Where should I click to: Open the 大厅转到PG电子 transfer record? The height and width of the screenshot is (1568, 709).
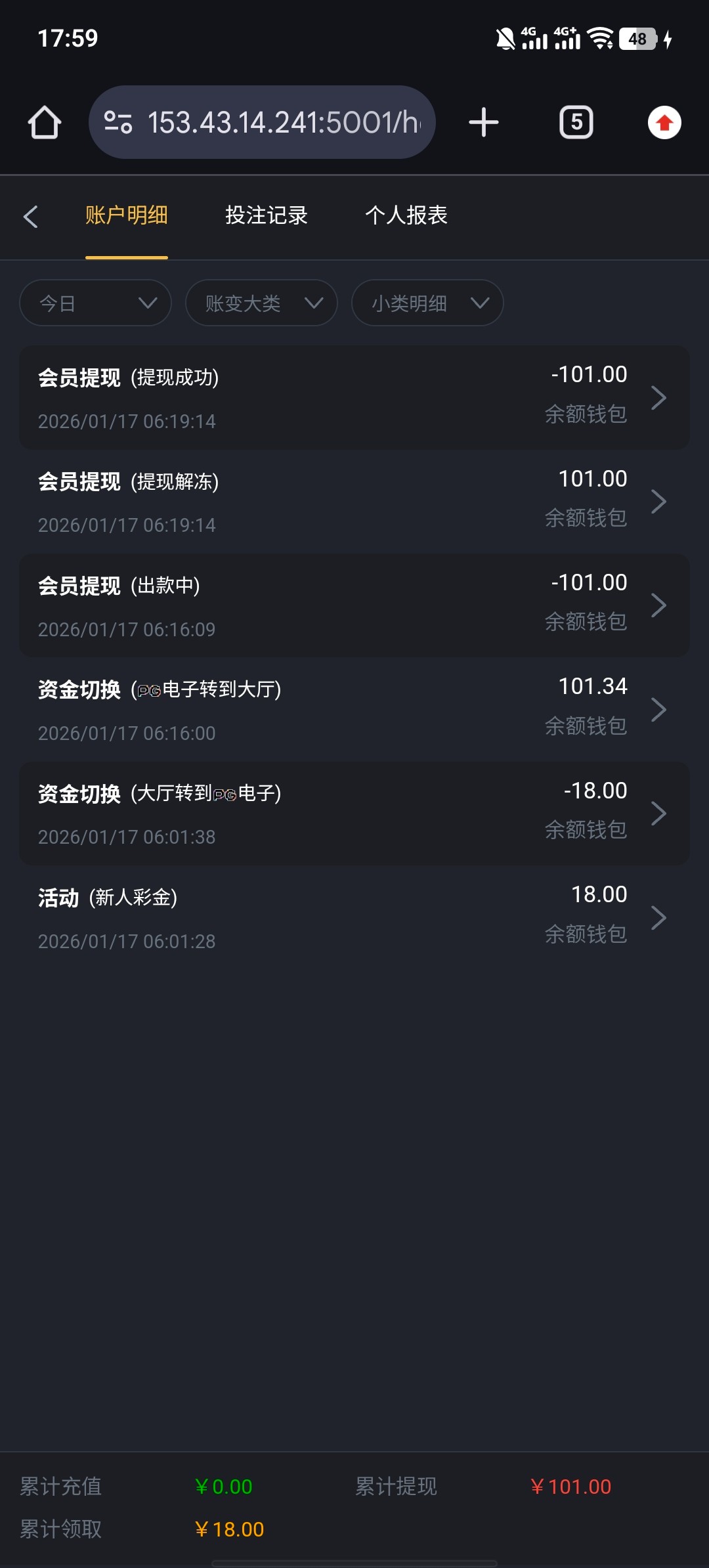click(328, 814)
